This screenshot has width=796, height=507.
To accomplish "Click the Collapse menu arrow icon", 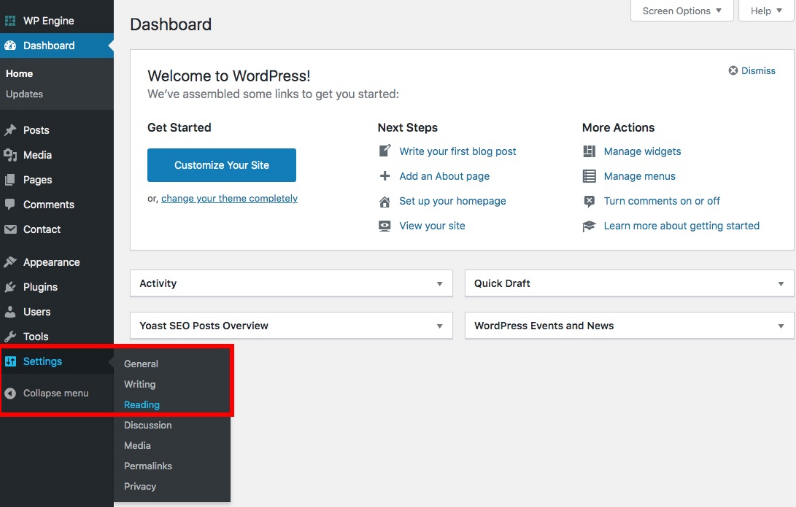I will click(10, 393).
